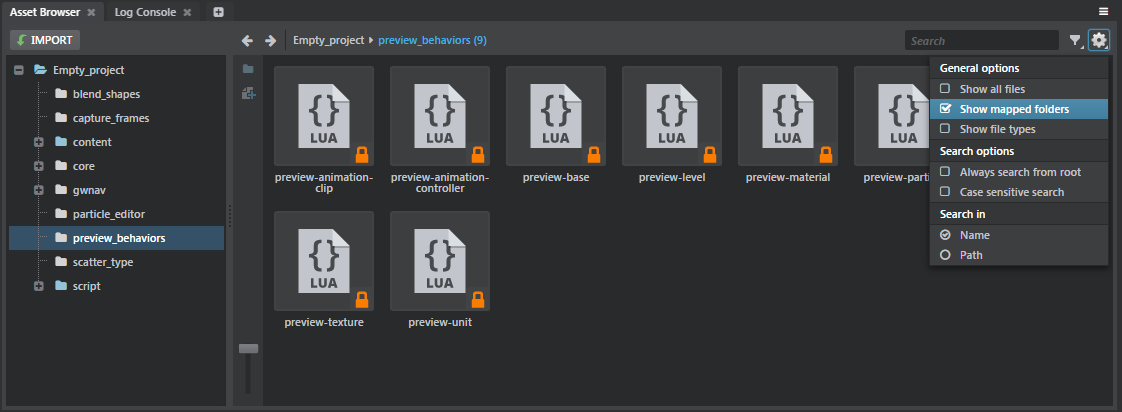This screenshot has width=1122, height=412.
Task: Expand the gwnav folder in tree
Action: coord(39,190)
